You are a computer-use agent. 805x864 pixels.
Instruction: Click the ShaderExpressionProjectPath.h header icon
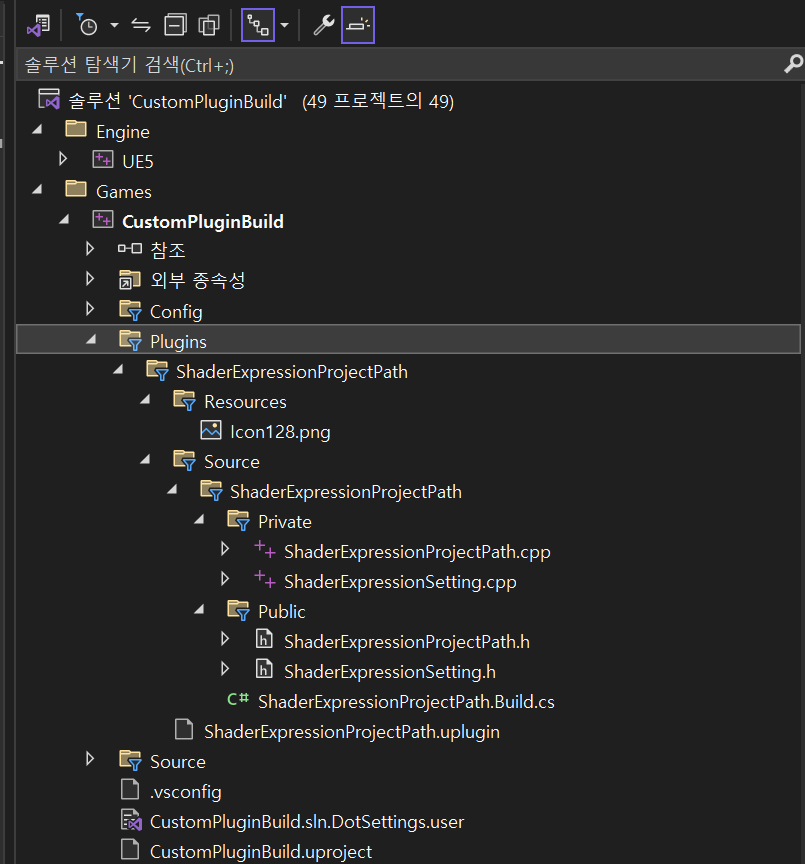264,639
